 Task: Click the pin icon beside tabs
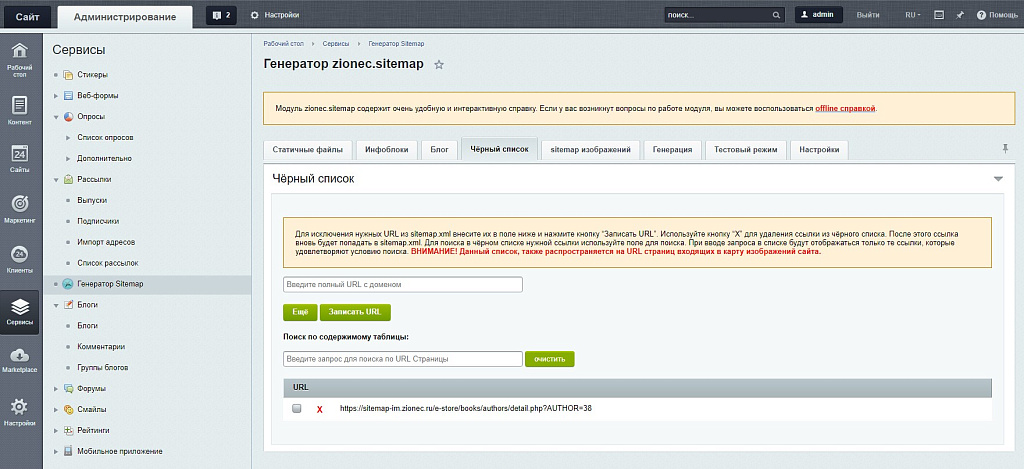(1005, 148)
